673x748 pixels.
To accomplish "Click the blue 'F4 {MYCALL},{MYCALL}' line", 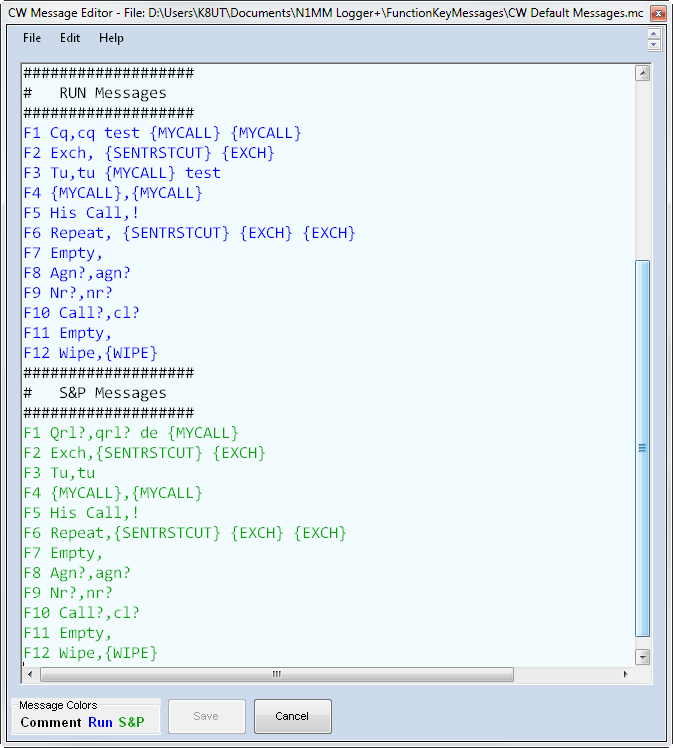I will pyautogui.click(x=113, y=193).
